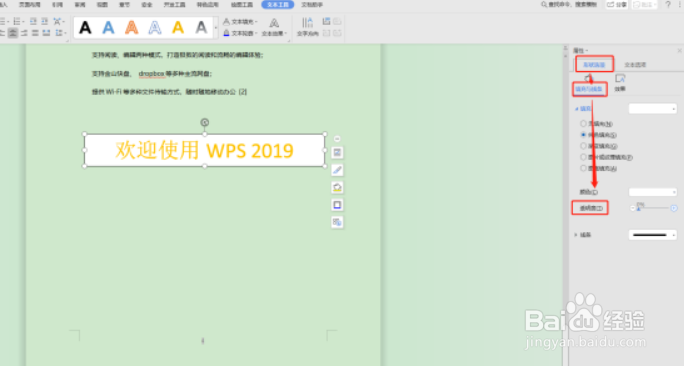Click the command search field at top

coord(569,4)
